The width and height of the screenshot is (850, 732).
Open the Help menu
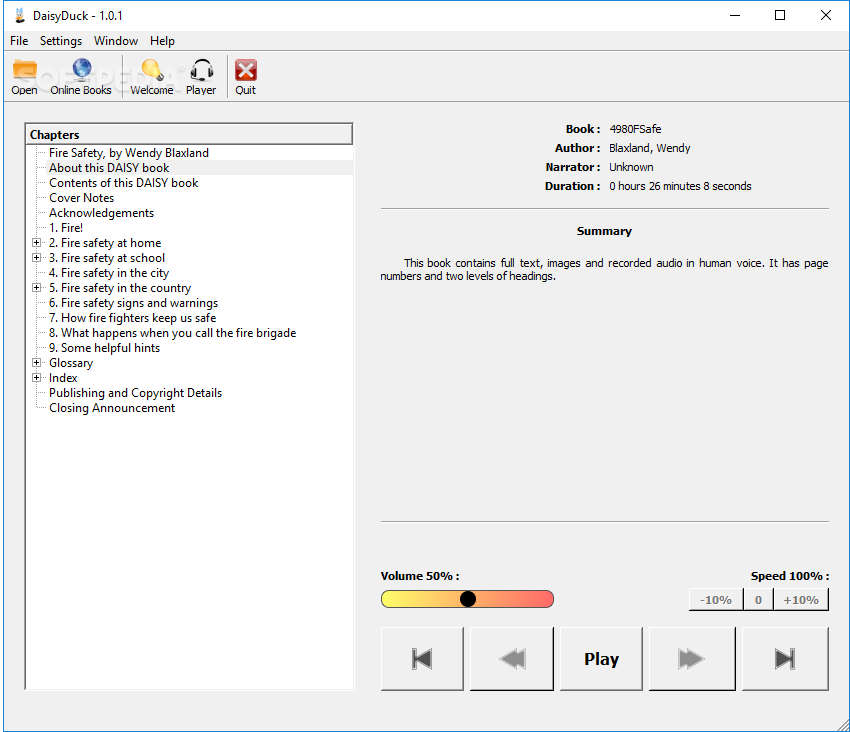[162, 41]
